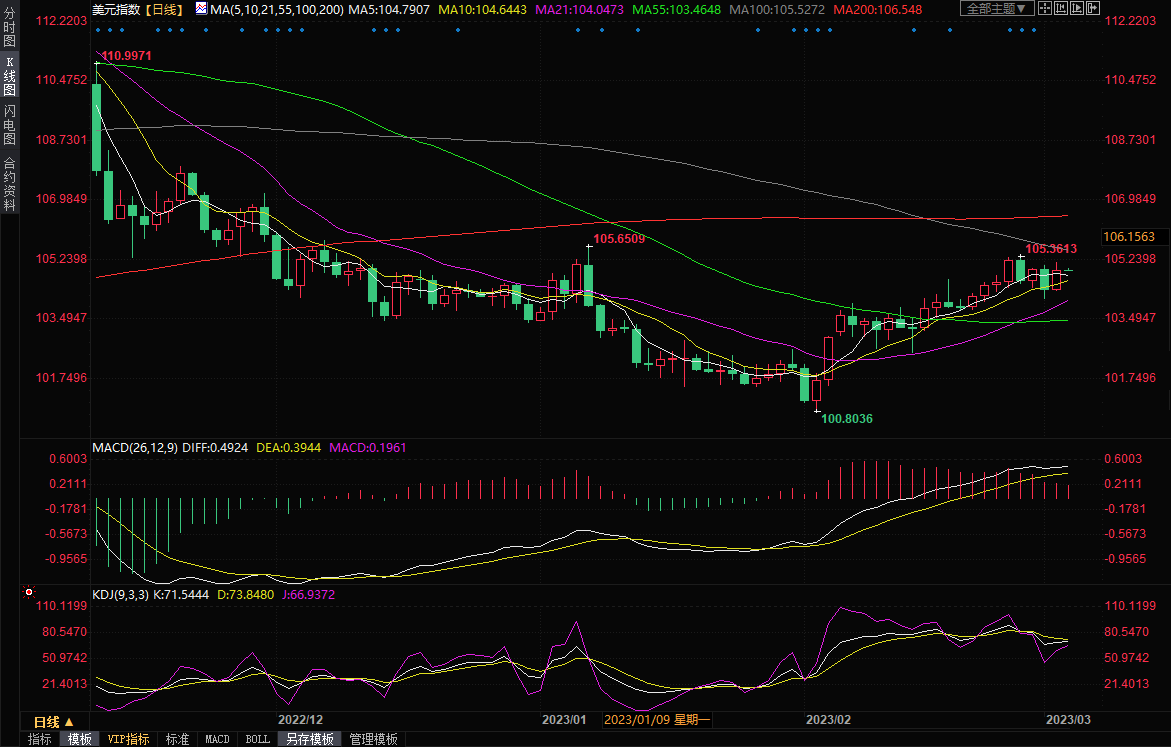Screen dimensions: 1171x747
Task: Click the MA indicator chart icon
Action: (x=202, y=9)
